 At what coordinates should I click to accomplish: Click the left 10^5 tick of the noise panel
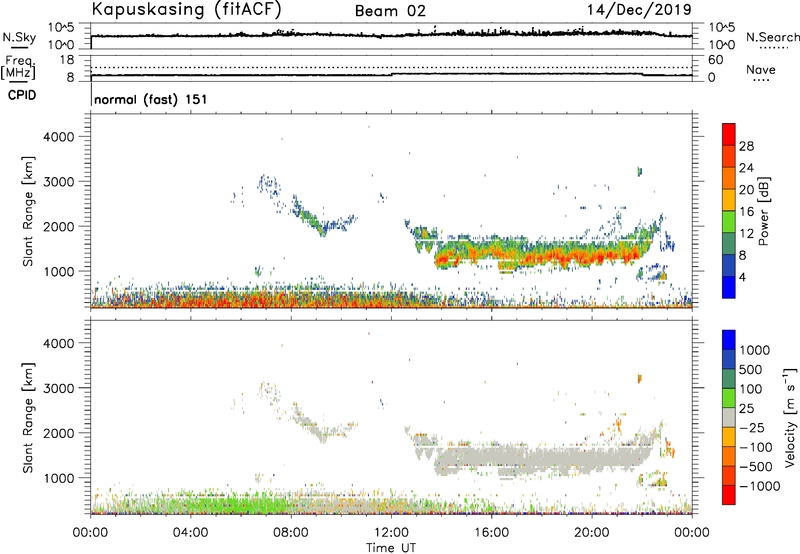tap(61, 27)
